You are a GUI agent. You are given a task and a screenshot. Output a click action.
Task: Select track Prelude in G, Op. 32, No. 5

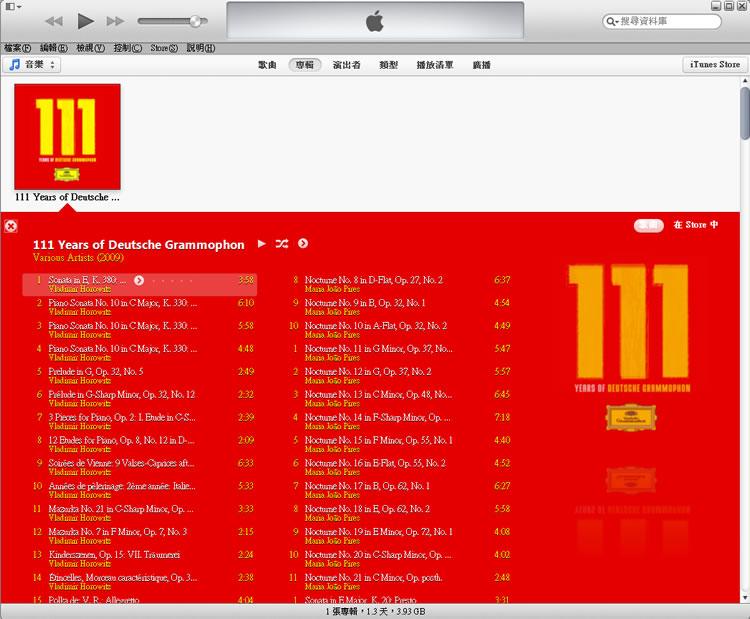(x=140, y=376)
